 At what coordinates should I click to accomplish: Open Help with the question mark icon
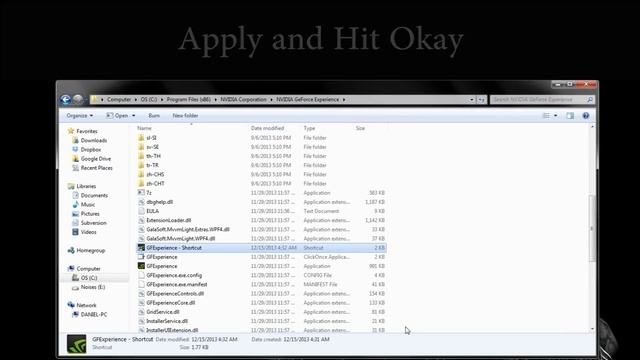tap(586, 116)
